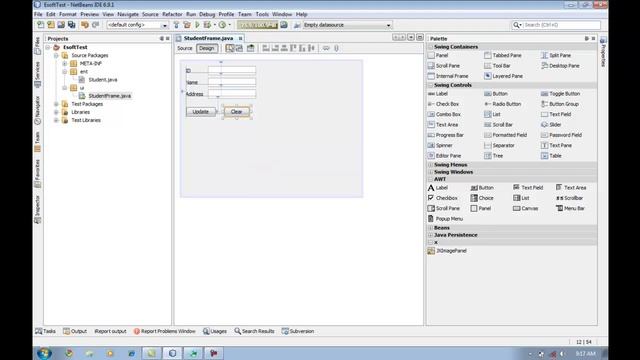Screen dimensions: 640x360
Task: Open Student.java in project tree
Action: (102, 80)
